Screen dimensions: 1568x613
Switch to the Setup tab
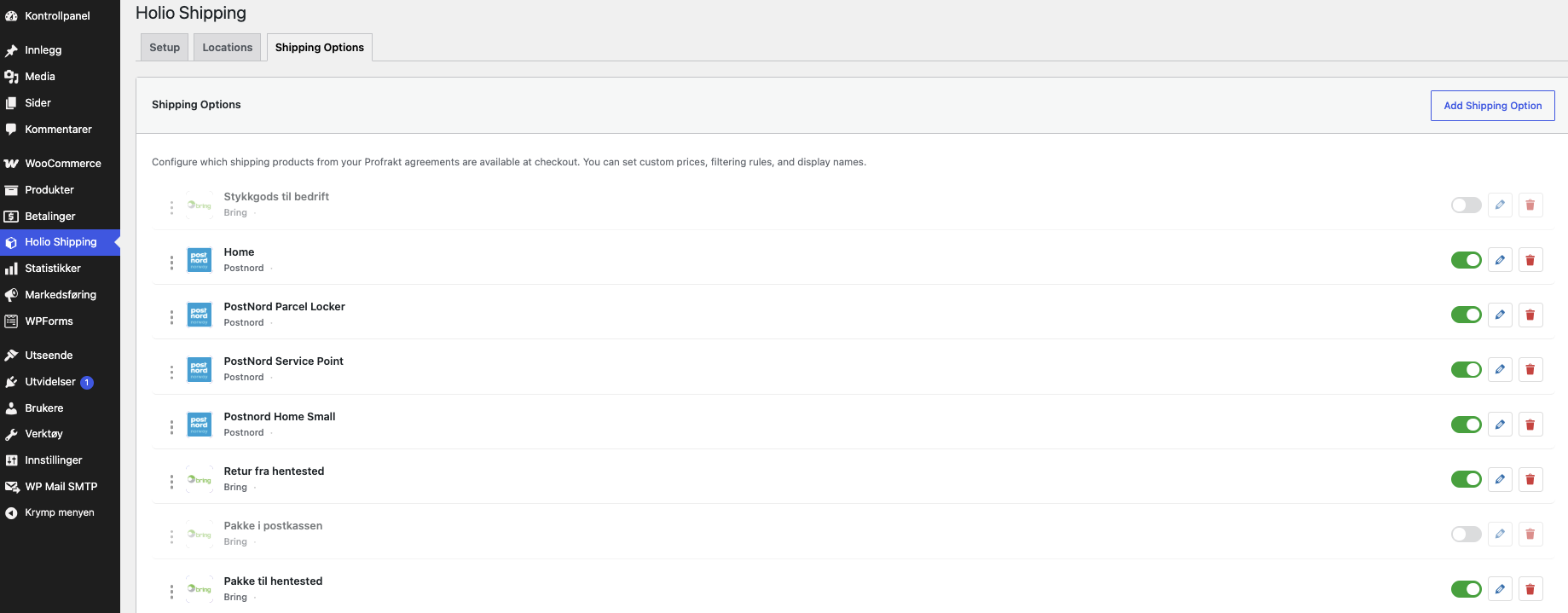point(165,48)
